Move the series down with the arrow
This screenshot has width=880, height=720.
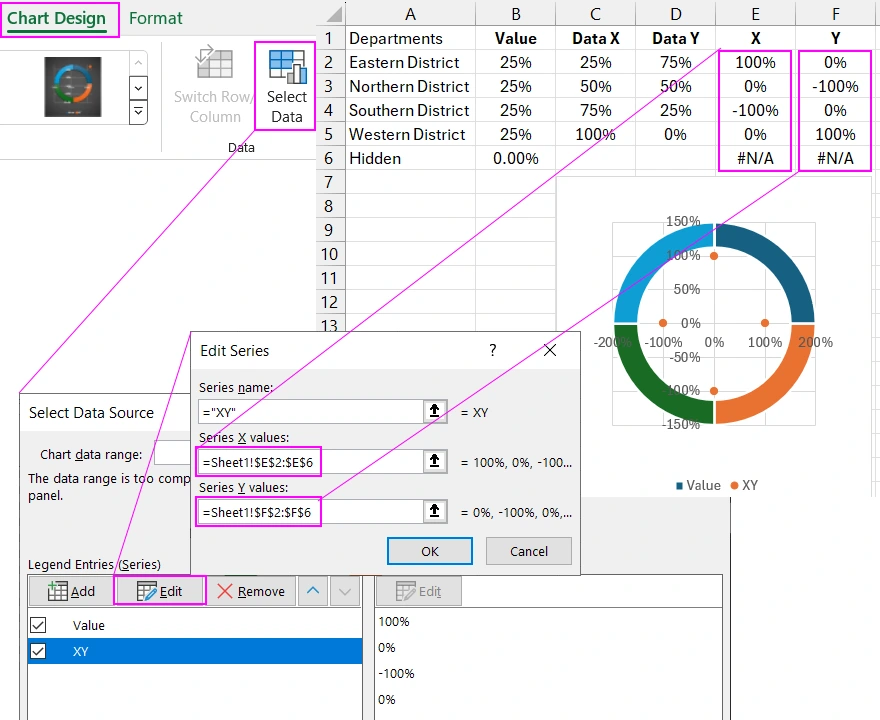pyautogui.click(x=345, y=591)
